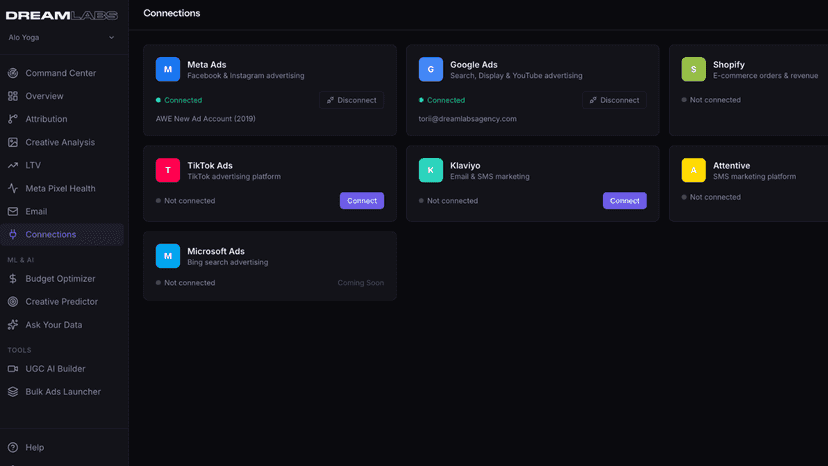Click the Connections plug icon
This screenshot has width=828, height=466.
(x=13, y=234)
